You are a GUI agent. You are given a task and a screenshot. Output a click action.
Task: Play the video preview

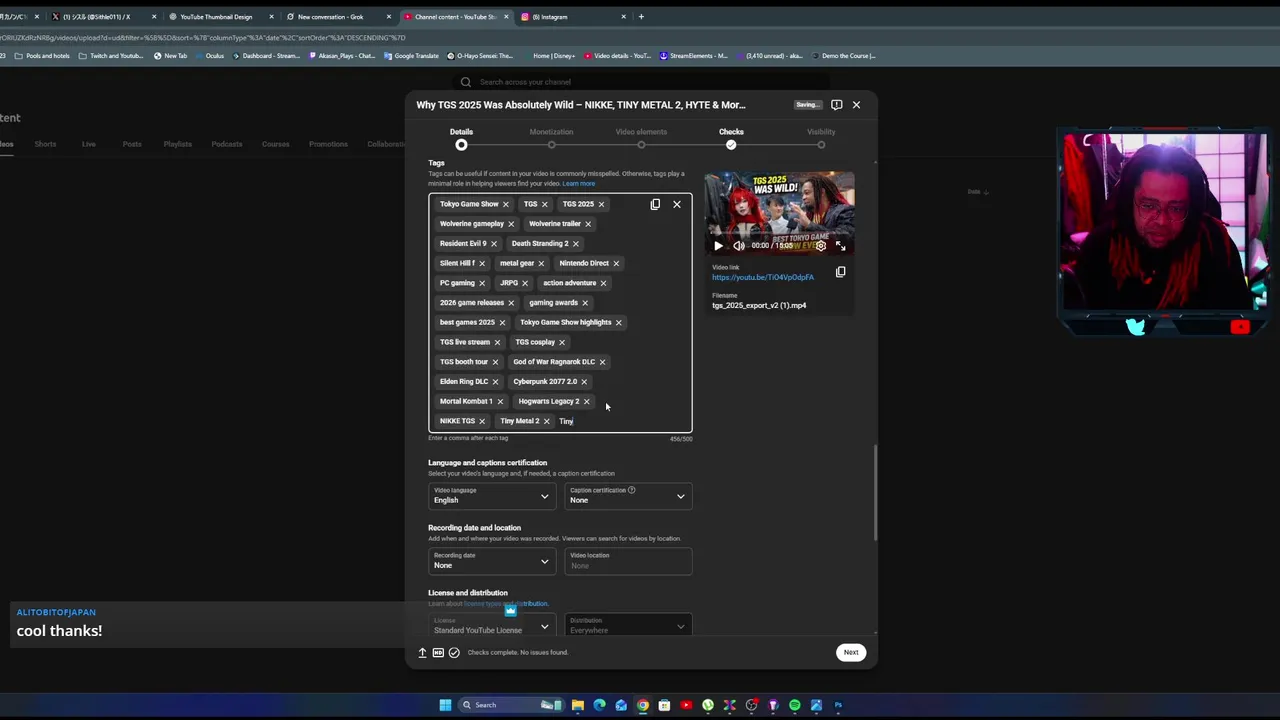[x=718, y=246]
